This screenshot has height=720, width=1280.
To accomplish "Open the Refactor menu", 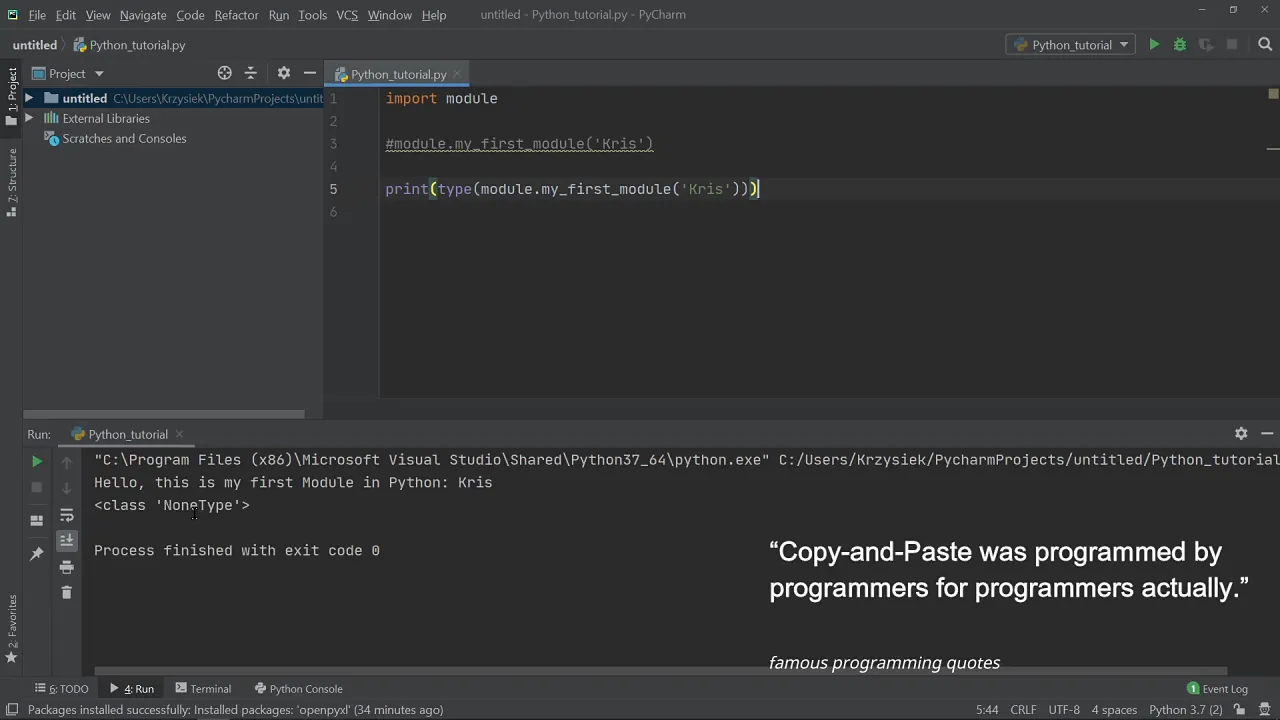I will [x=236, y=15].
